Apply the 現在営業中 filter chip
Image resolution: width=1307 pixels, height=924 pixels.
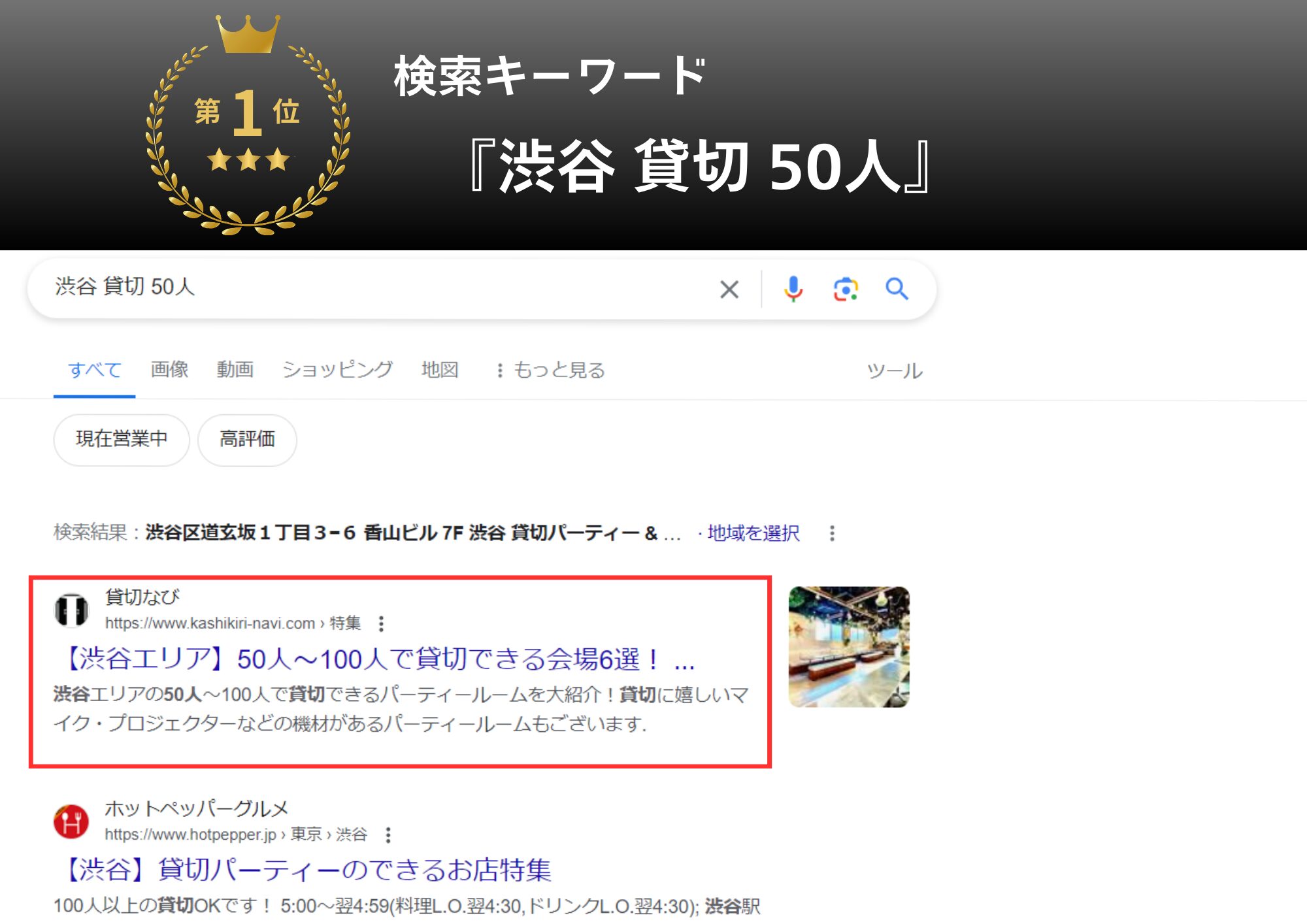click(122, 439)
